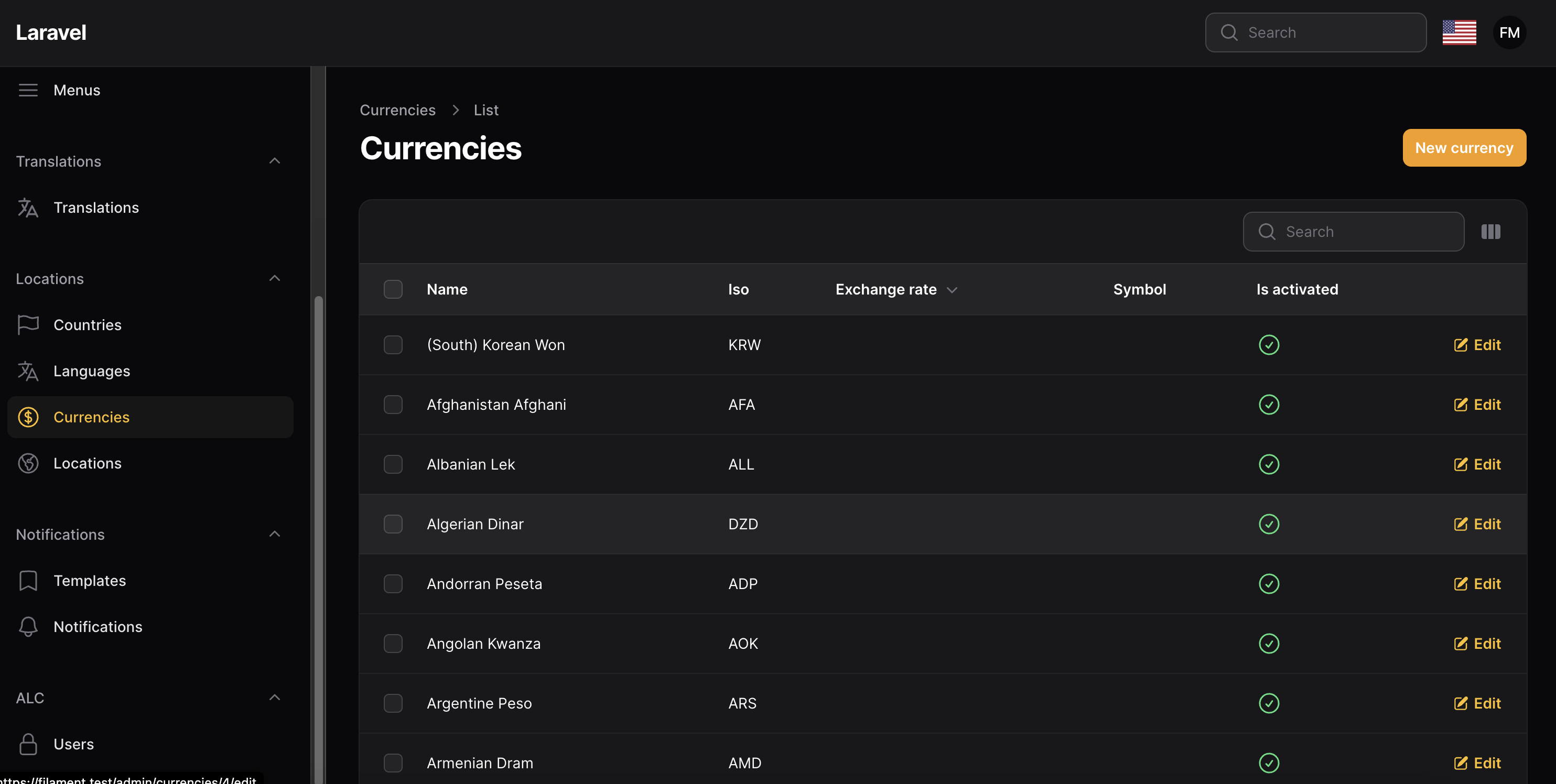Viewport: 1556px width, 784px height.
Task: Edit the Algerian Dinar currency
Action: click(x=1477, y=524)
